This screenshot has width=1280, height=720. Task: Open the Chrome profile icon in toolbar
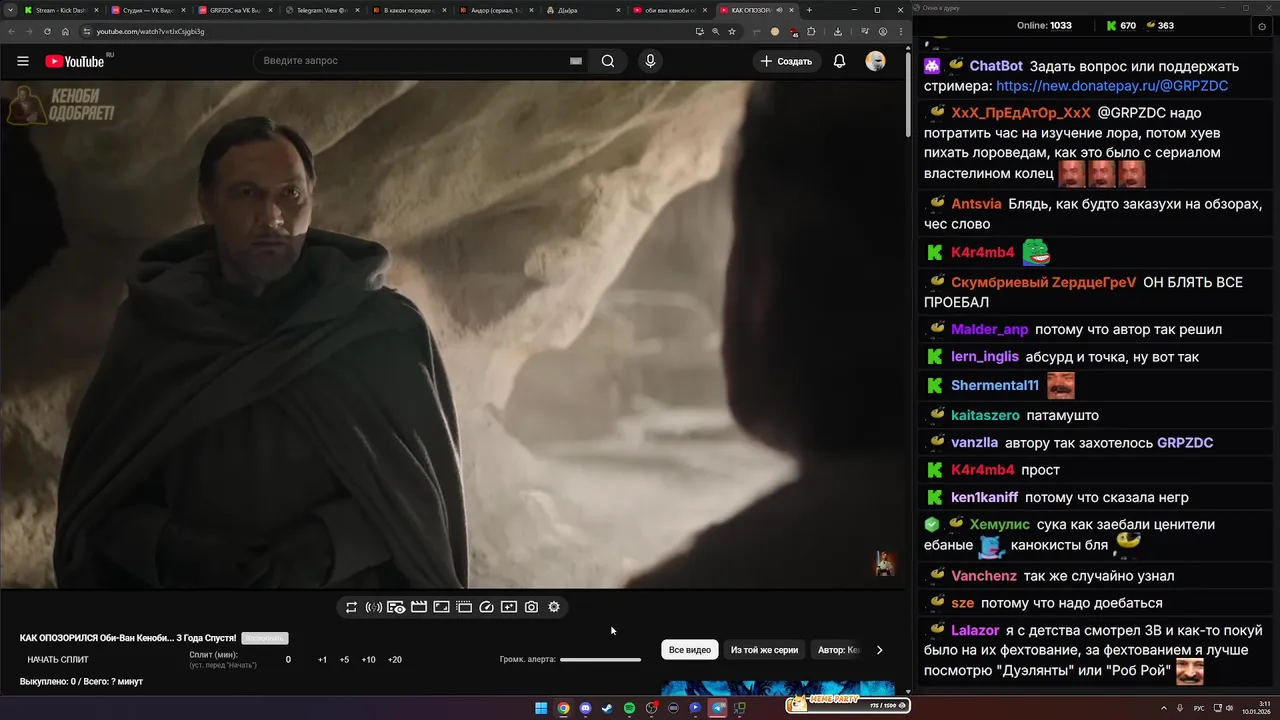pos(882,31)
